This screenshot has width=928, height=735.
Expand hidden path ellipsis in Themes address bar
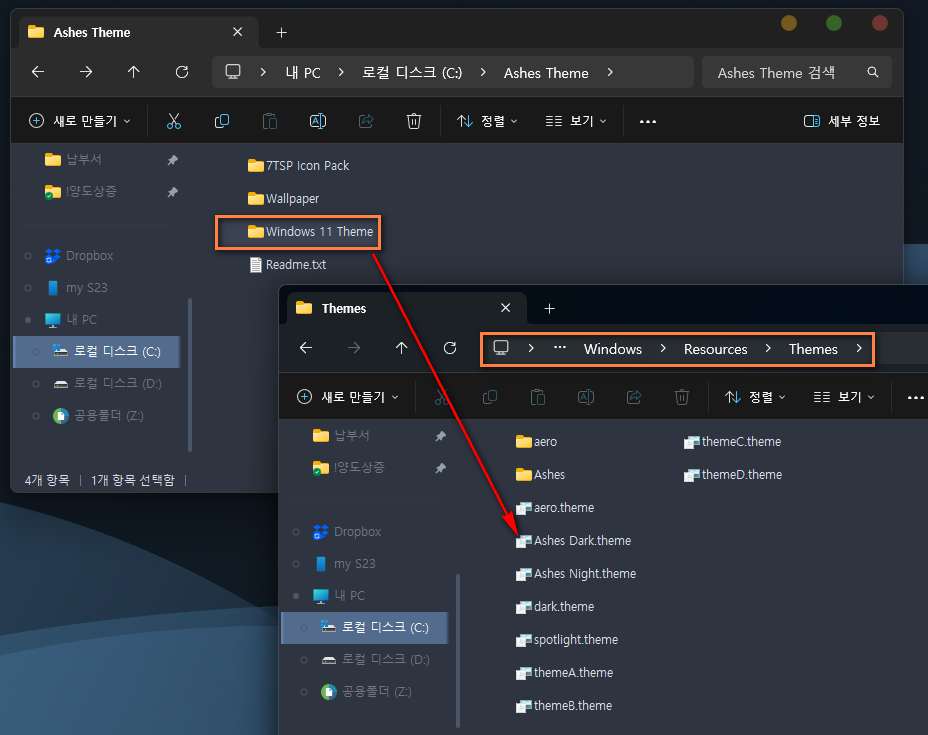[559, 348]
